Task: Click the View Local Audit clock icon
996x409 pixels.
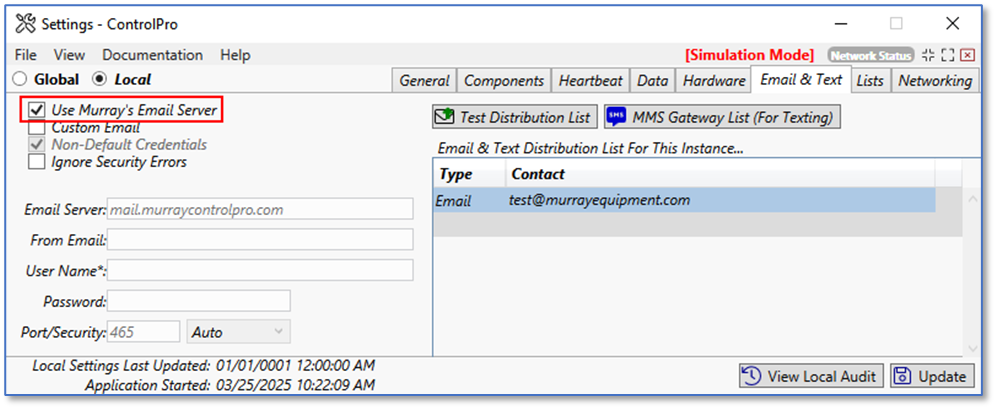Action: (751, 376)
